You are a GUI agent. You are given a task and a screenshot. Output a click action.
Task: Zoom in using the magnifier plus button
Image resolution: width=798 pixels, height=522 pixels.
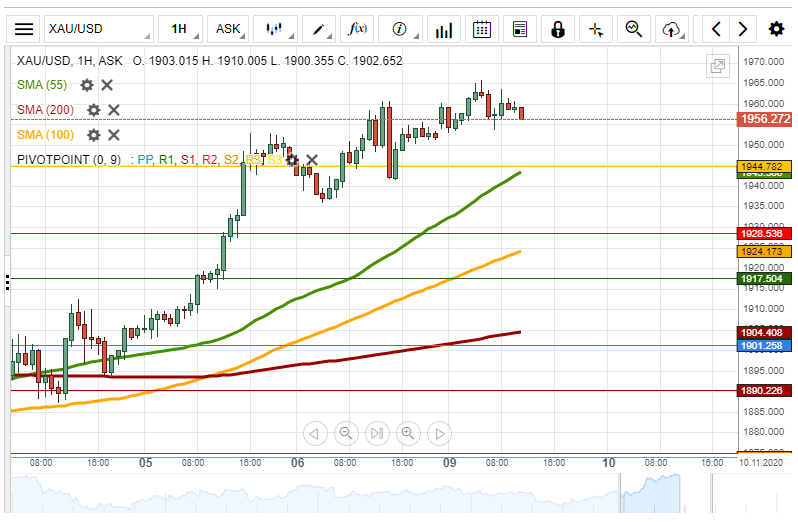click(x=407, y=433)
